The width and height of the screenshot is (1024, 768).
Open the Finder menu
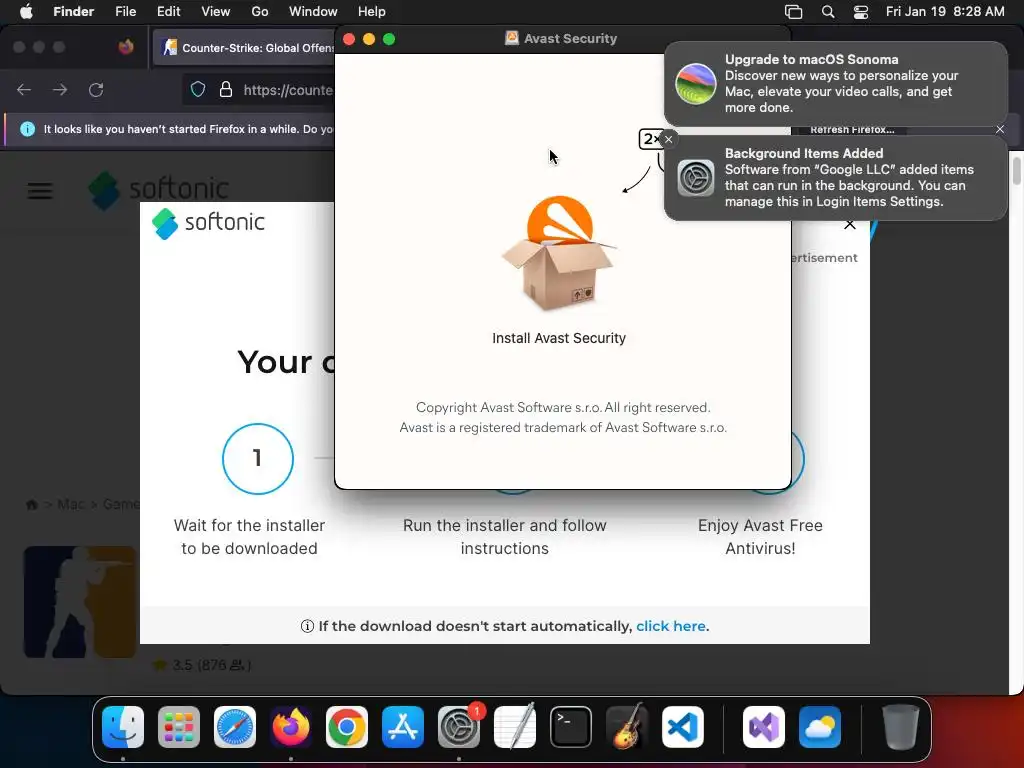[73, 12]
